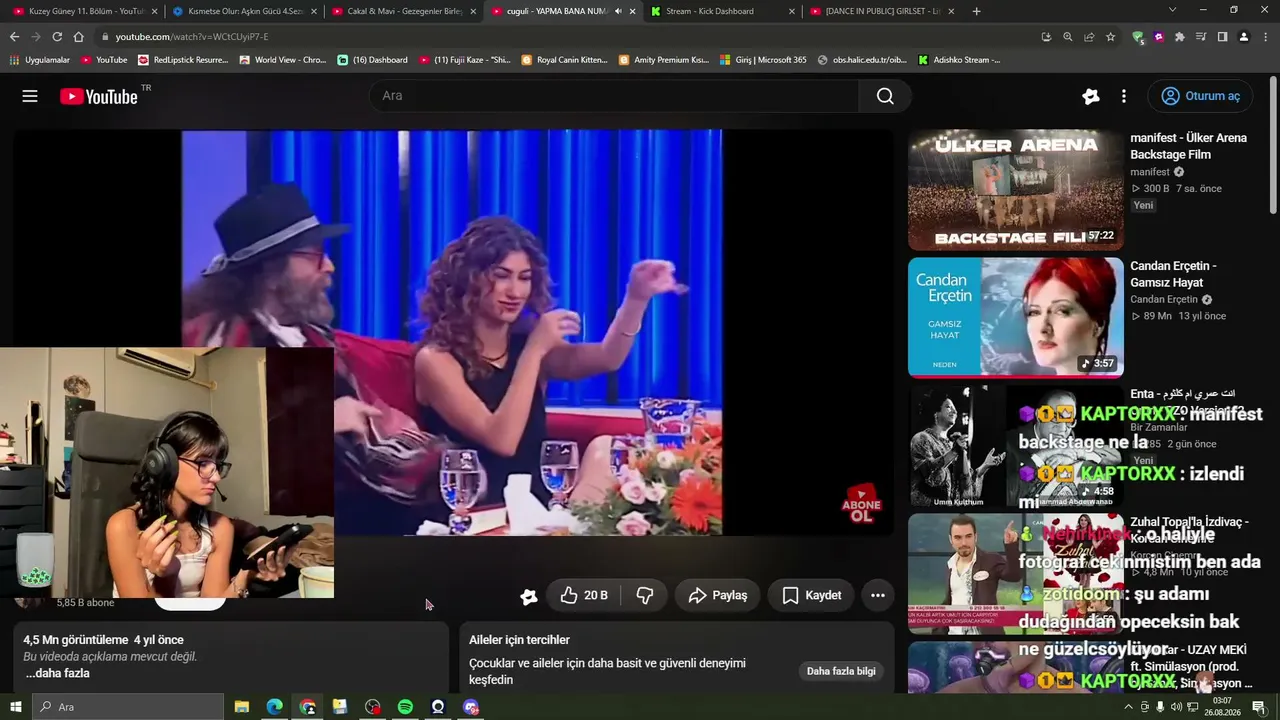Screen dimensions: 1280x720
Task: Open the new tab plus button
Action: click(x=976, y=11)
